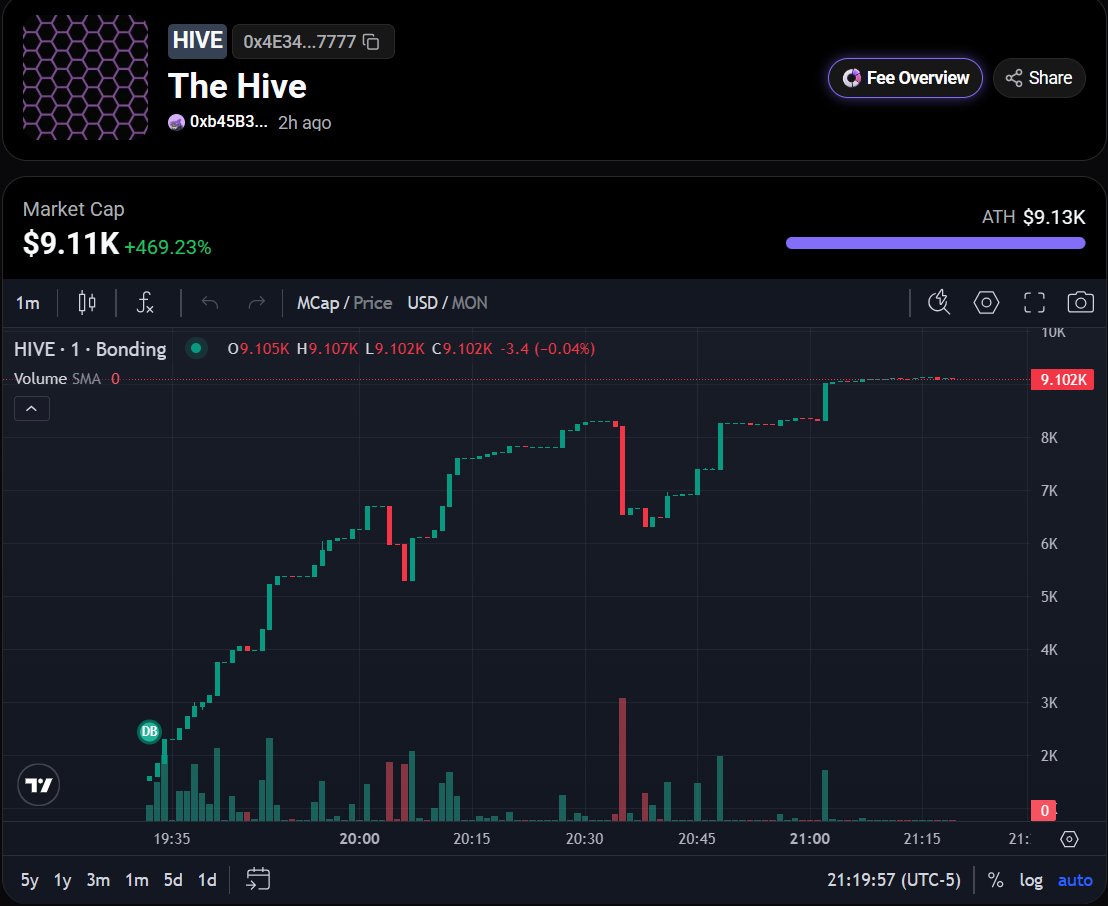Copy the 0x4E34...7777 contract address
This screenshot has height=906, width=1108.
click(371, 42)
